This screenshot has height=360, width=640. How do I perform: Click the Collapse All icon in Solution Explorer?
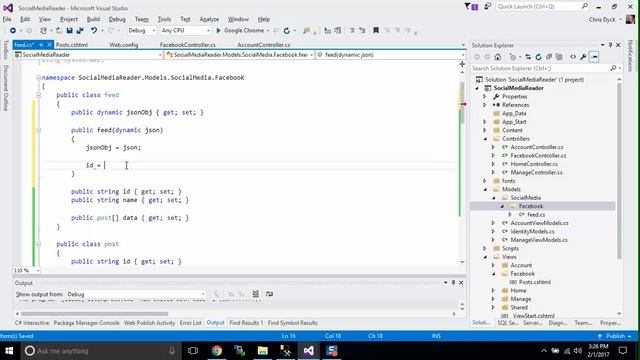point(549,57)
